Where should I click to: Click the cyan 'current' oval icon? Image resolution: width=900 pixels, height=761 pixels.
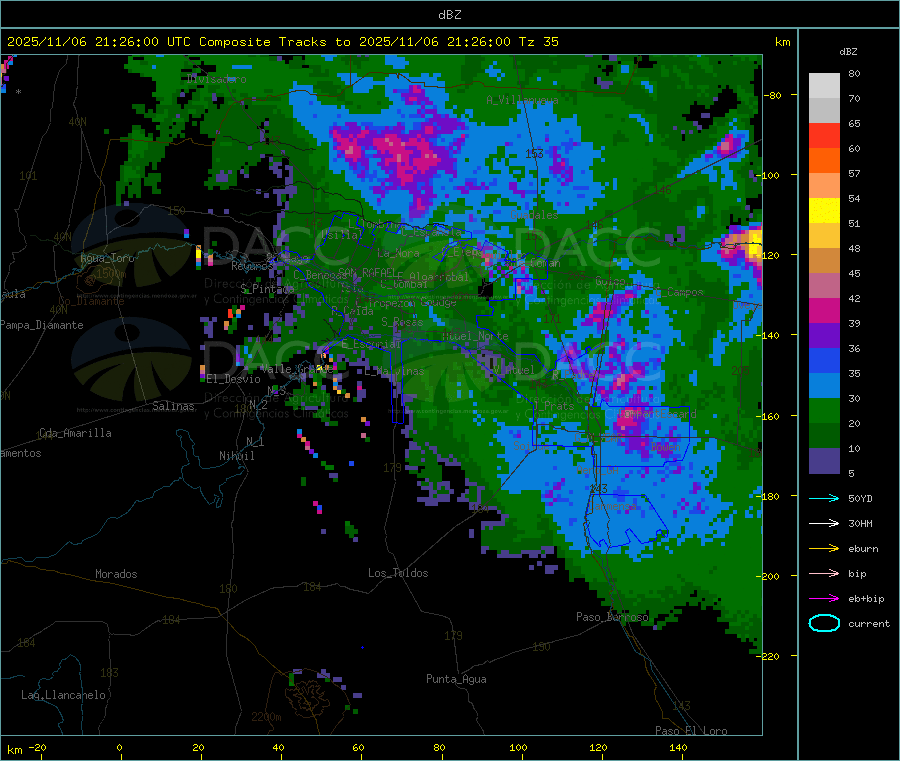pyautogui.click(x=824, y=623)
